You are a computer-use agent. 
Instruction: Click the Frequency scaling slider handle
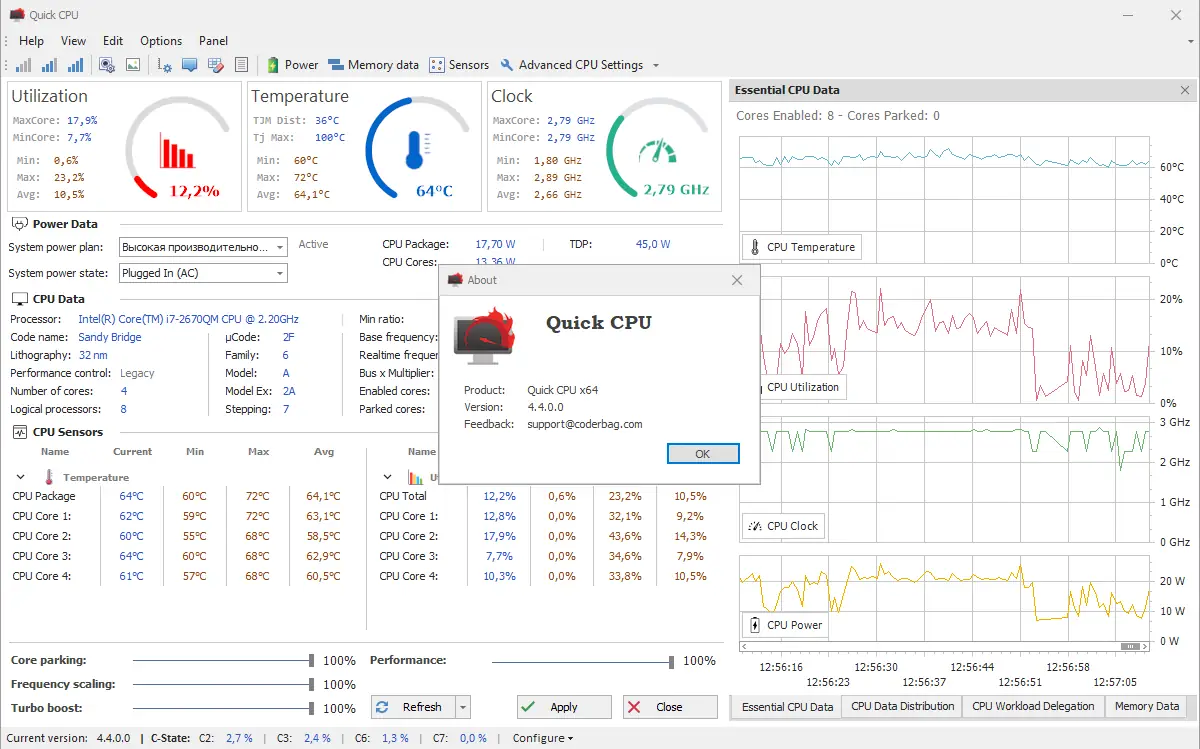(x=312, y=684)
